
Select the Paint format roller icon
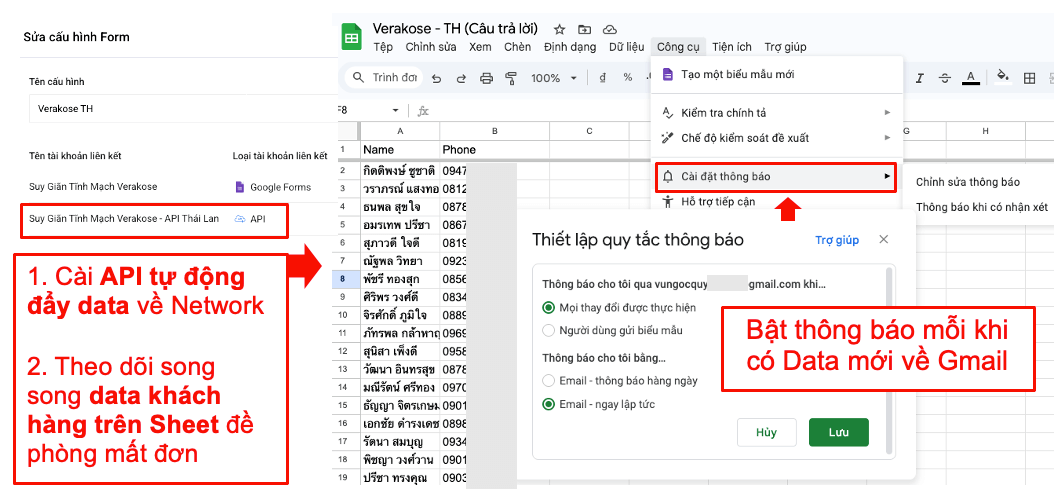[511, 78]
